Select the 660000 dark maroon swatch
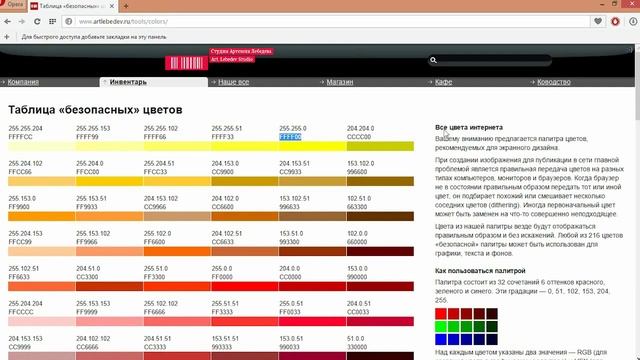 click(x=380, y=251)
